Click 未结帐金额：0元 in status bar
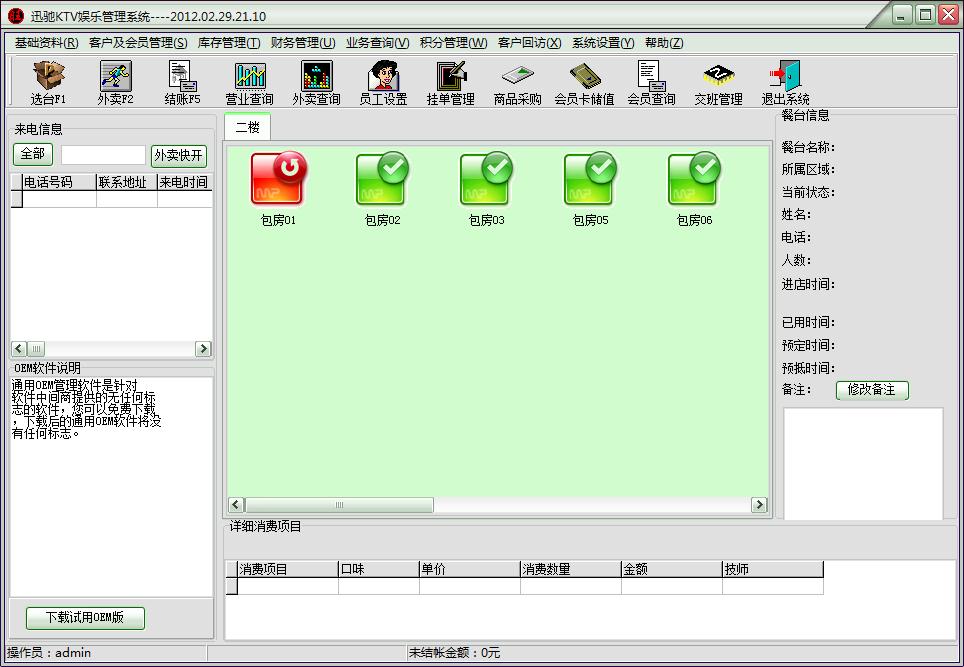This screenshot has width=964, height=667. click(454, 653)
